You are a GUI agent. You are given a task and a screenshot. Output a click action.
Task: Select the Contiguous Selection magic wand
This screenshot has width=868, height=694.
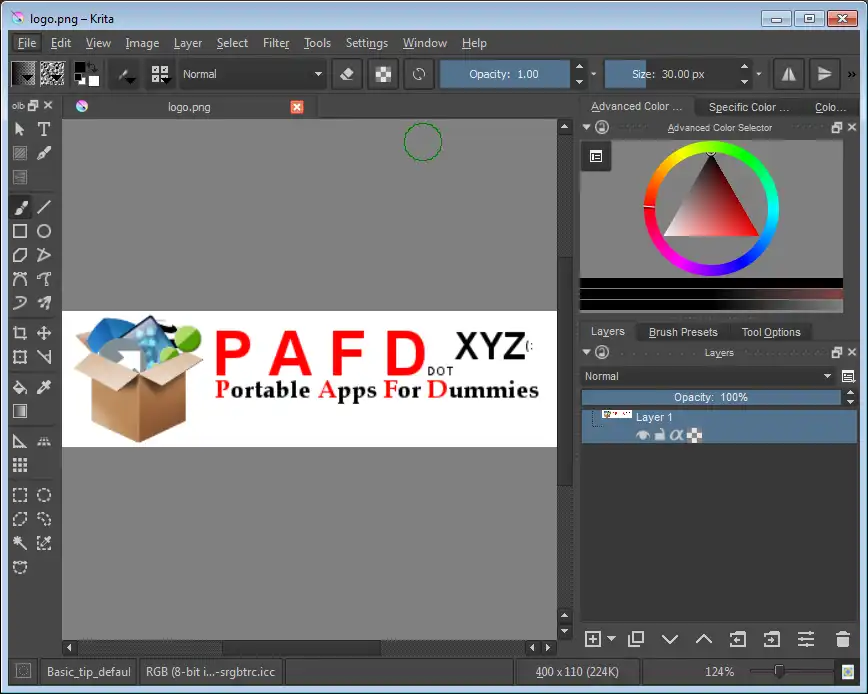coord(20,543)
